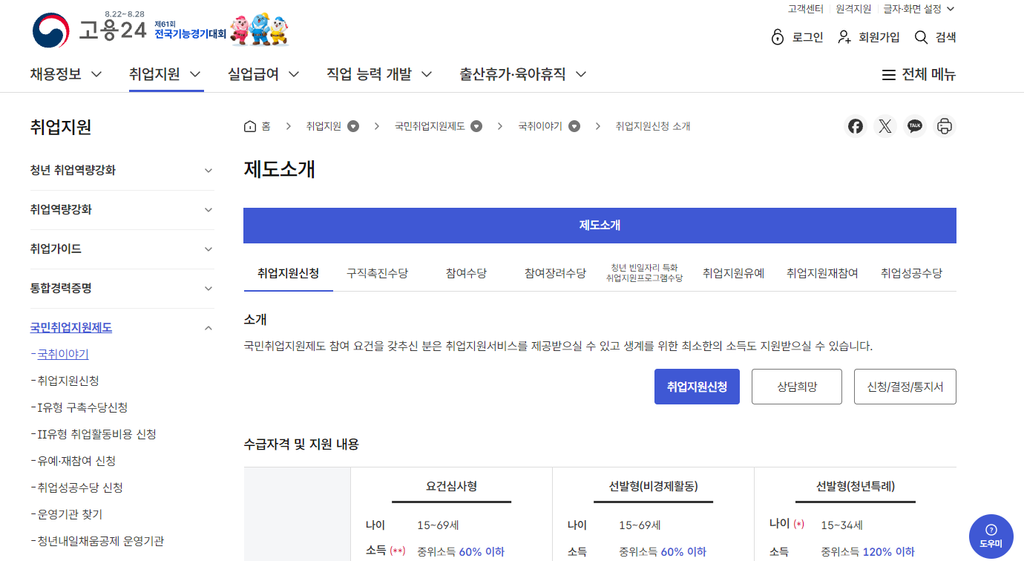Open 원격지원 link

[x=854, y=9]
